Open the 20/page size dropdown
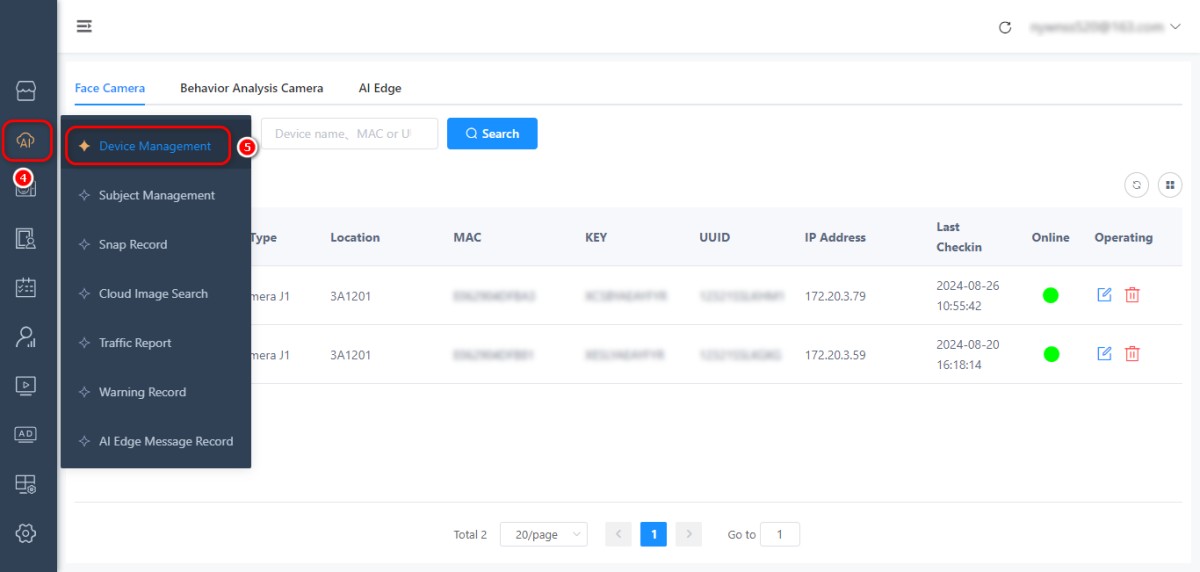 point(543,535)
